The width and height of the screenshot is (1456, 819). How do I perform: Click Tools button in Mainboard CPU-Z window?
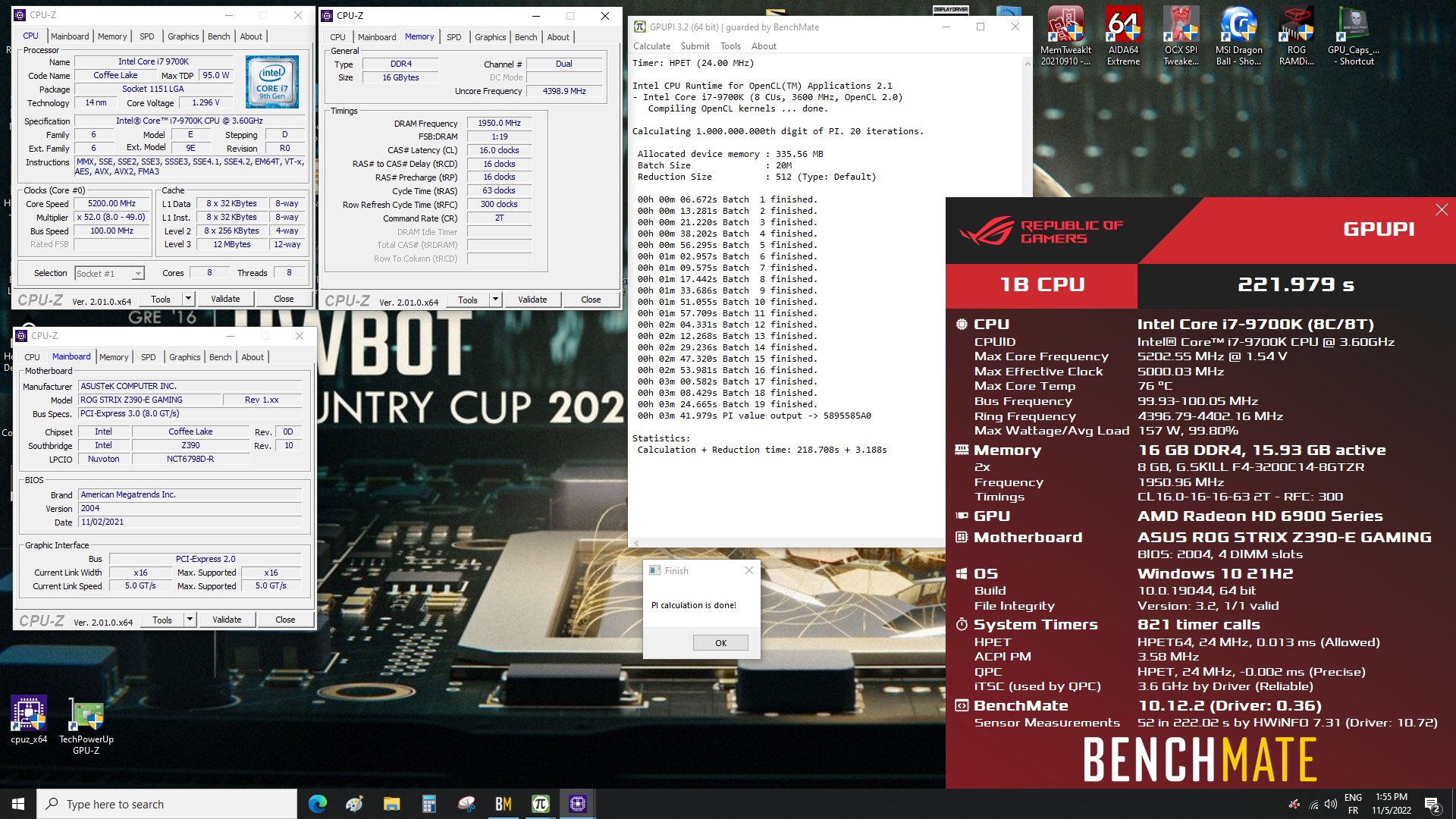point(162,620)
